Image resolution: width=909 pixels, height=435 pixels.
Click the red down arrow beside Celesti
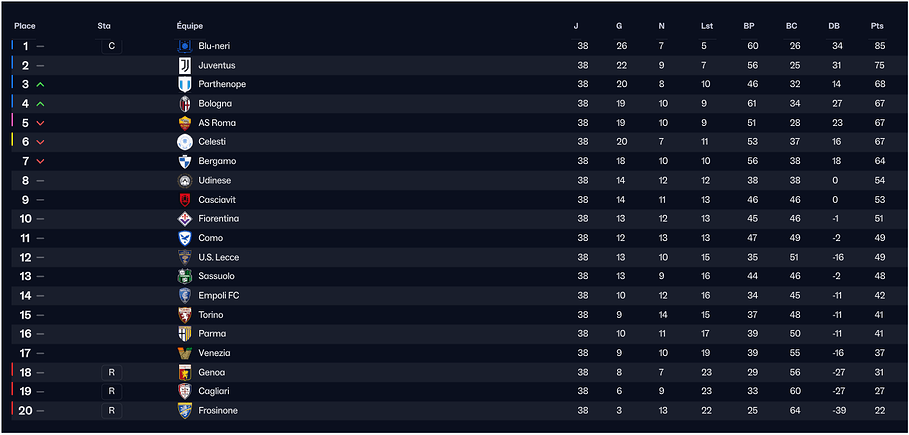(x=40, y=142)
